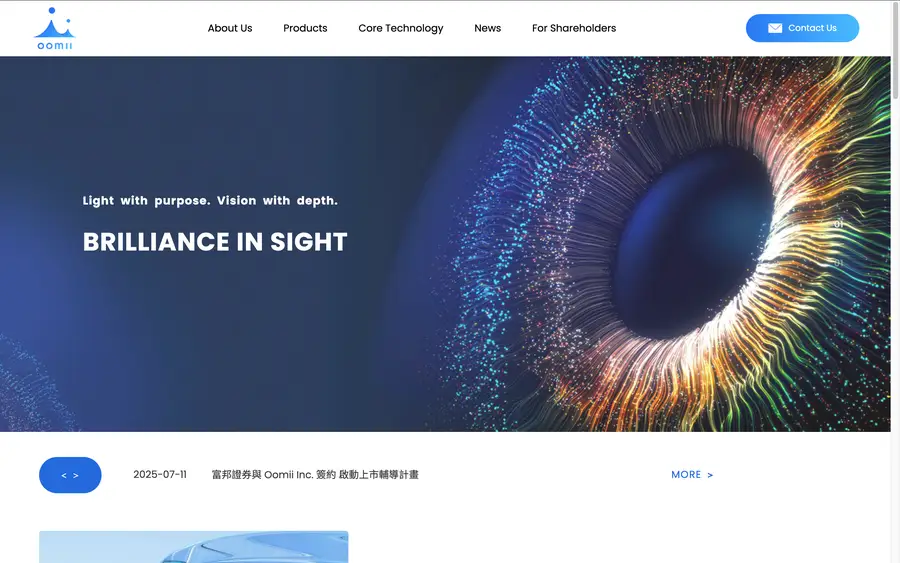Show next news with the right arrow

pos(76,475)
